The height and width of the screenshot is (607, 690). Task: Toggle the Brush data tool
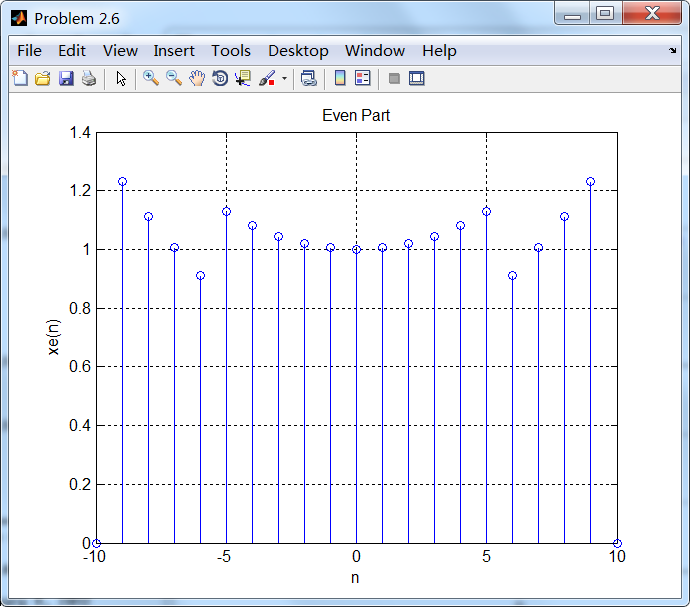[x=267, y=78]
